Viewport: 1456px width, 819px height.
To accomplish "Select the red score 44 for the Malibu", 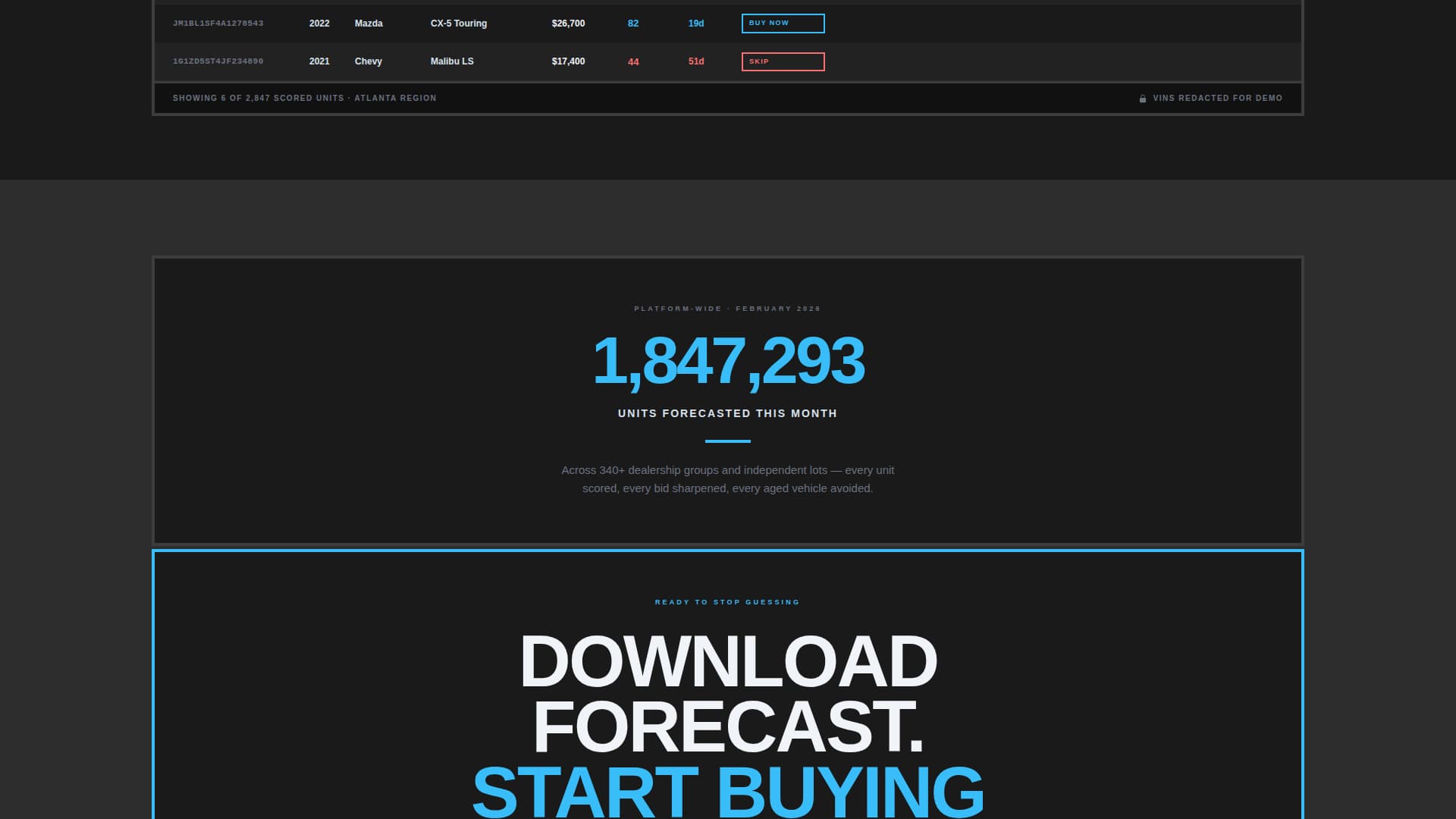I will 633,61.
